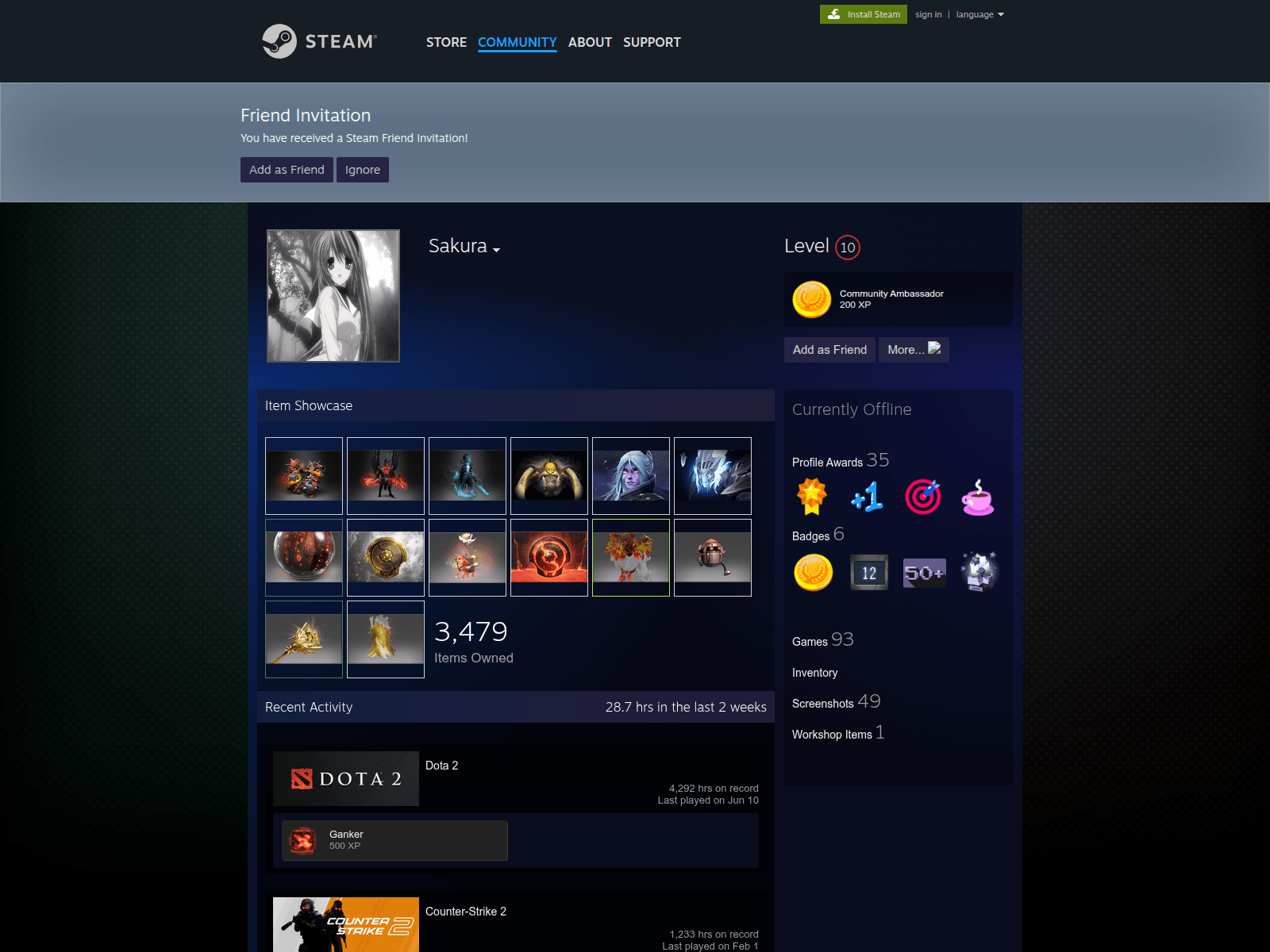The height and width of the screenshot is (952, 1270).
Task: Click the Ganker badge icon under Dota 2
Action: click(x=302, y=840)
